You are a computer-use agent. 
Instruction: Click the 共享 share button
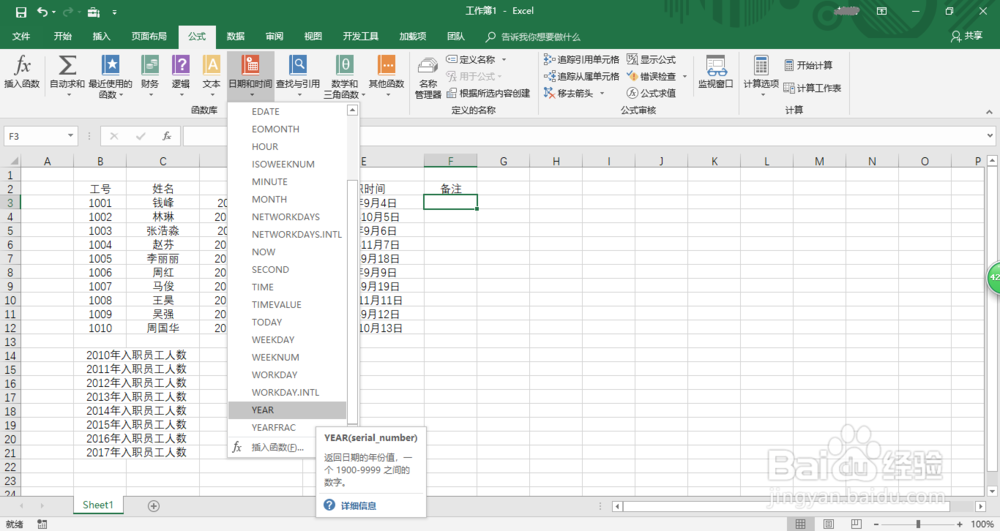tap(966, 36)
